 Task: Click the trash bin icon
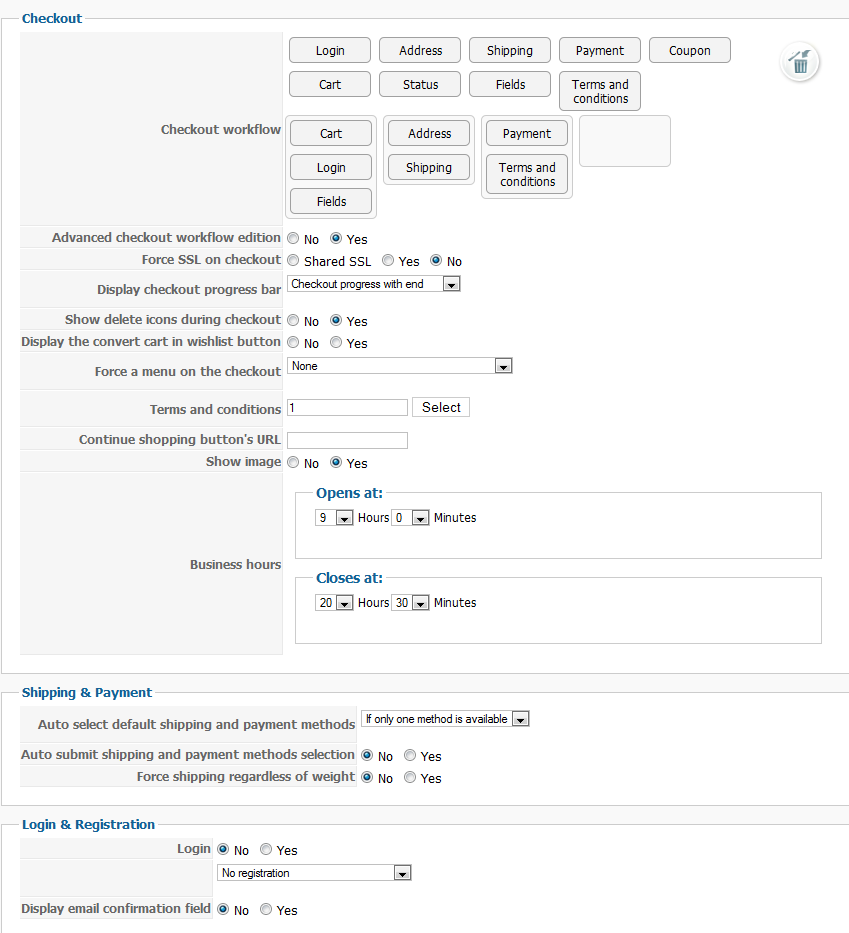pyautogui.click(x=799, y=62)
